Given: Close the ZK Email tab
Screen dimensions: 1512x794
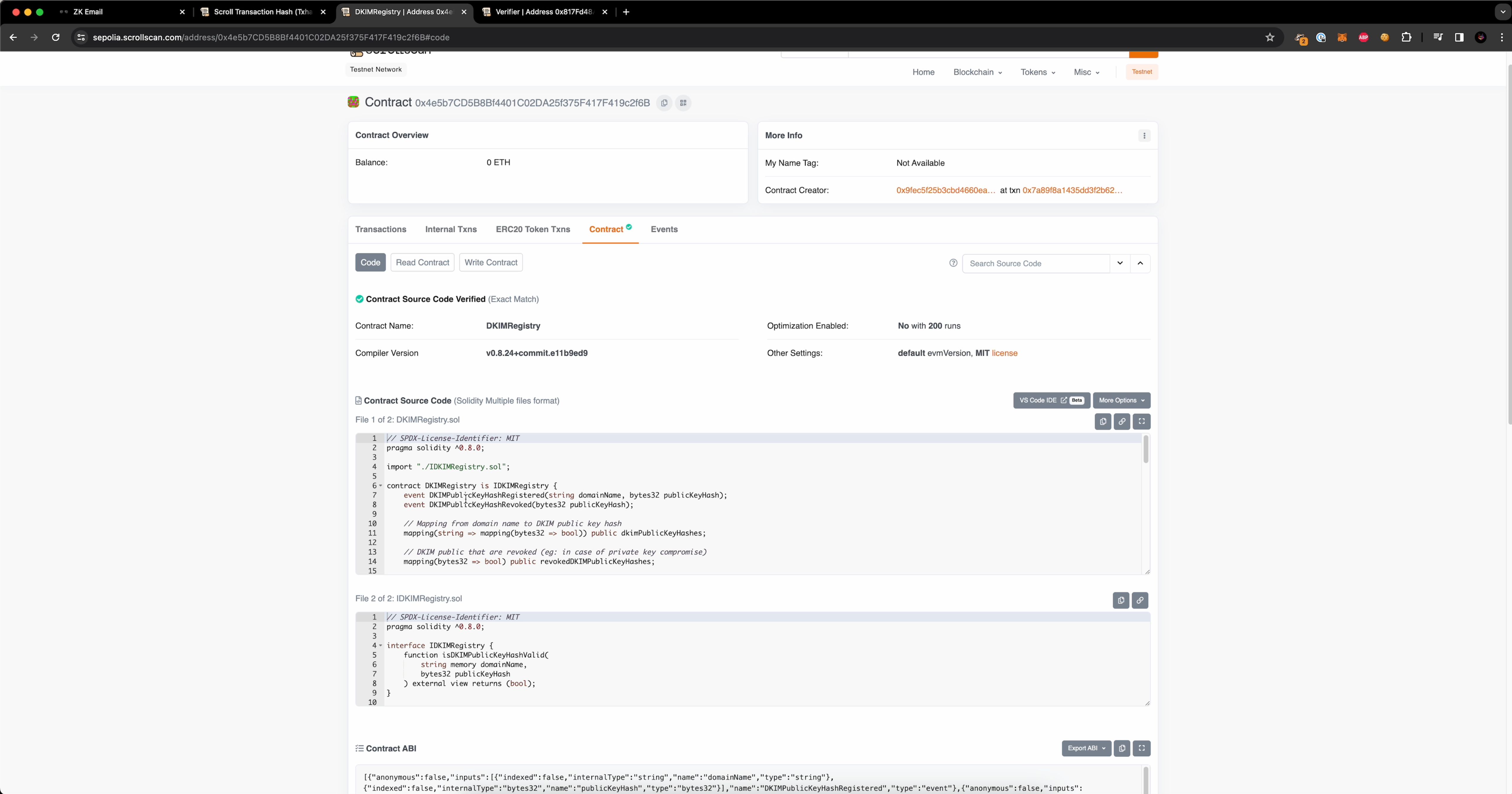Looking at the screenshot, I should [x=182, y=12].
